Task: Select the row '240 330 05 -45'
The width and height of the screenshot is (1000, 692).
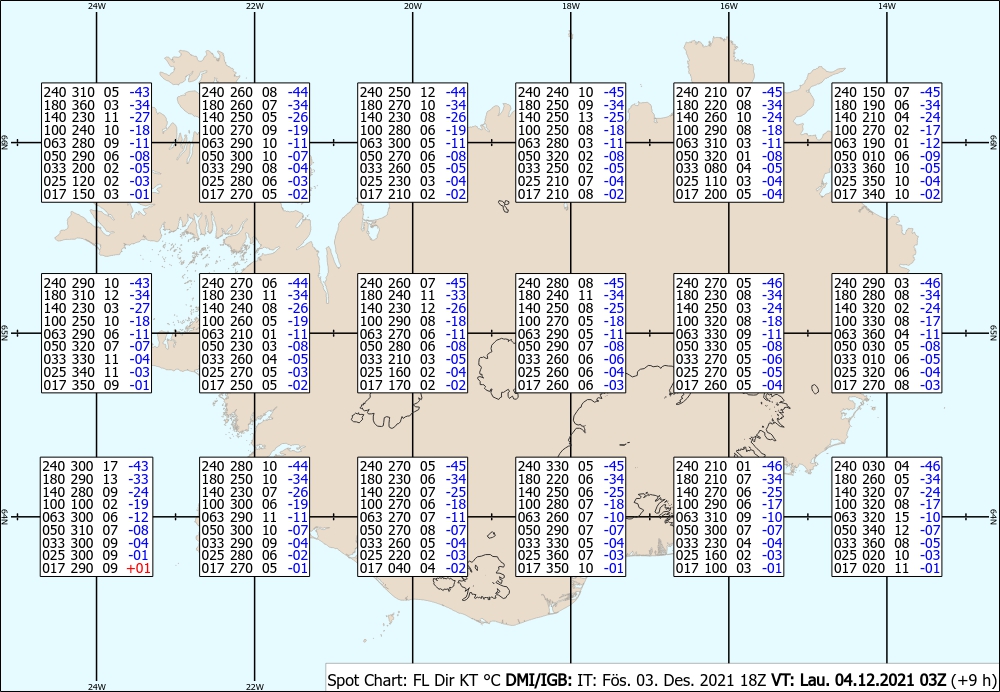Action: (x=571, y=466)
